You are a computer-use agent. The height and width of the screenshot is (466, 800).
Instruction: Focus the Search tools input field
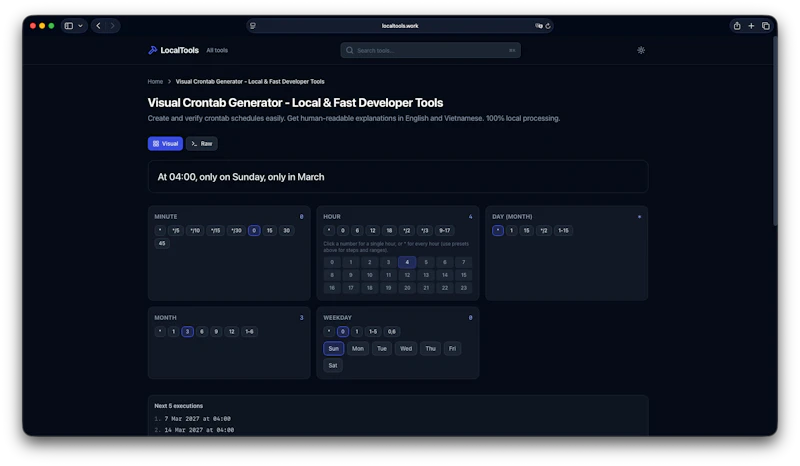(430, 50)
